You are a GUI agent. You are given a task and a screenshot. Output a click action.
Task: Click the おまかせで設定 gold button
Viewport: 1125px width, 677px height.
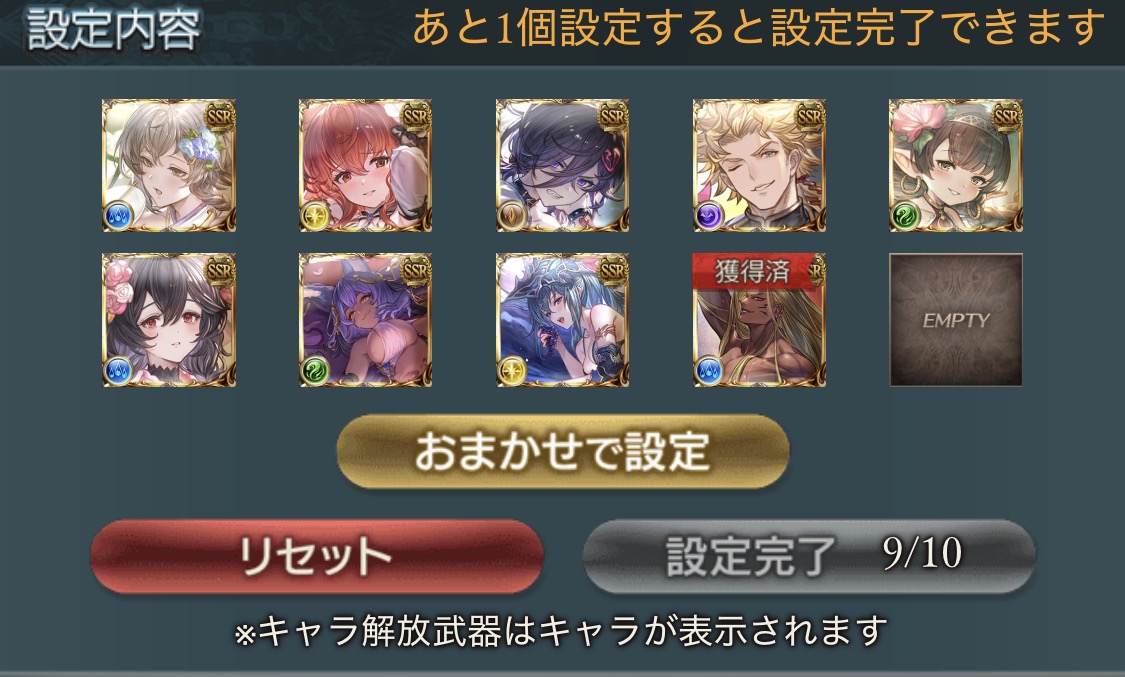point(563,452)
